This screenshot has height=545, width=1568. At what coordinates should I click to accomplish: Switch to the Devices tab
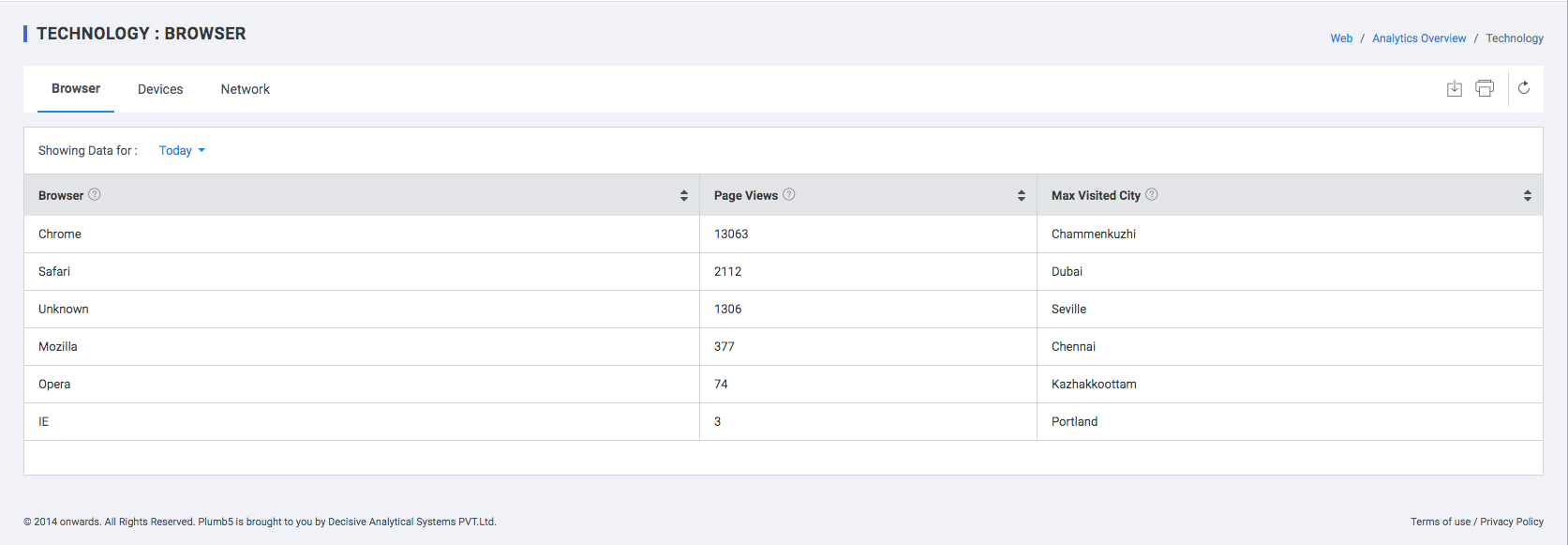160,89
